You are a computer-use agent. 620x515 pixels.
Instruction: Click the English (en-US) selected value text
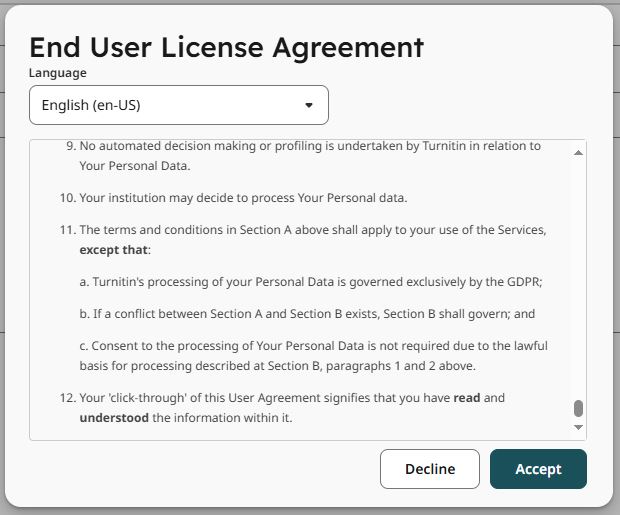pos(98,105)
